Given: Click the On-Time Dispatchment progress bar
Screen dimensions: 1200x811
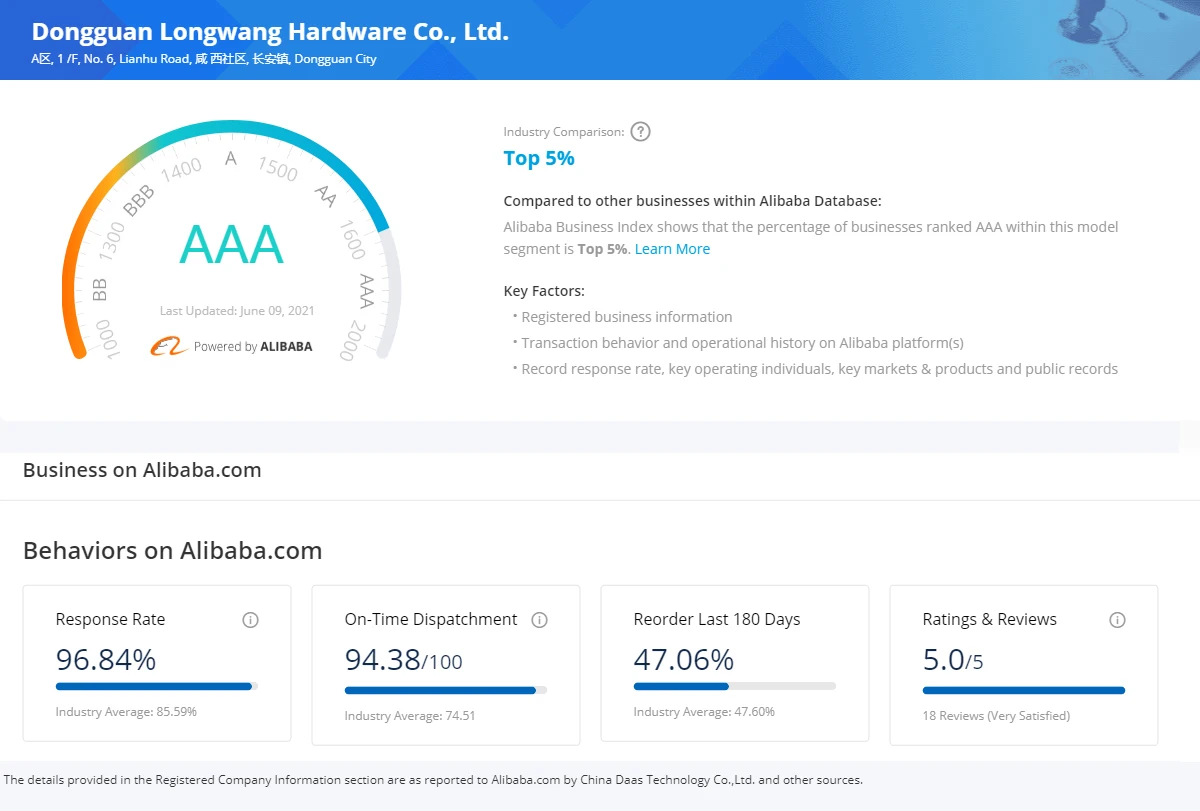Looking at the screenshot, I should pyautogui.click(x=446, y=690).
